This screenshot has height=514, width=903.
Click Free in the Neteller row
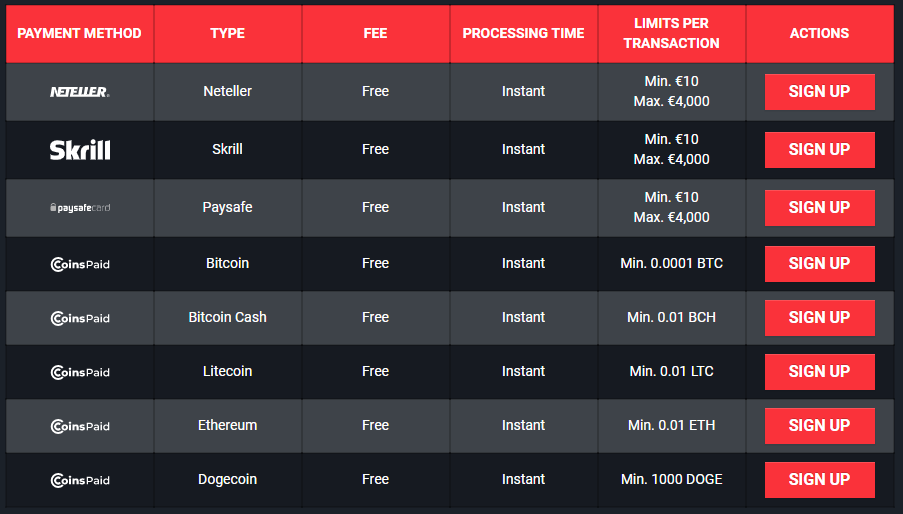pos(375,92)
